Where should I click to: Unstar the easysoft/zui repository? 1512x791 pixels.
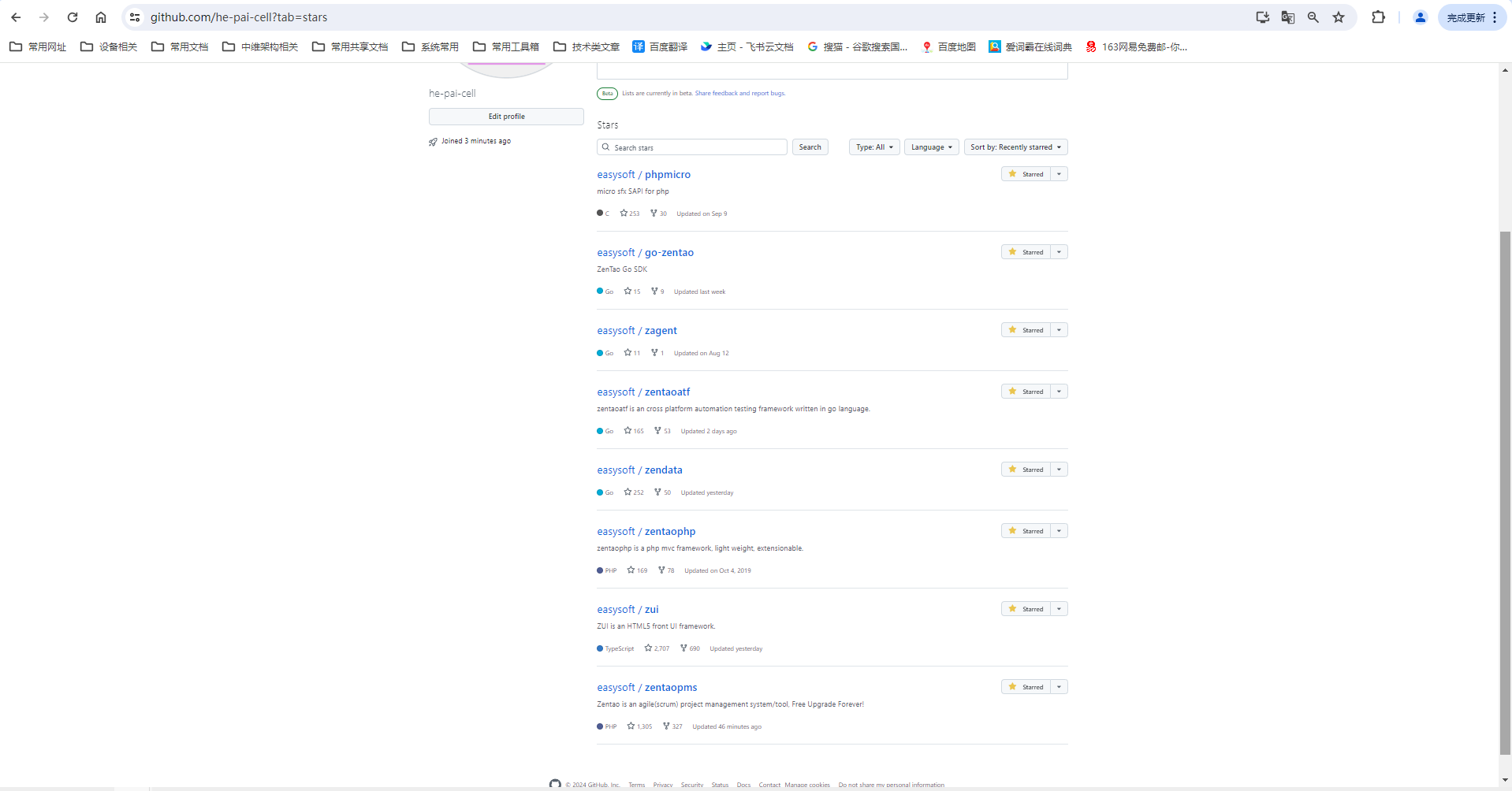1026,609
